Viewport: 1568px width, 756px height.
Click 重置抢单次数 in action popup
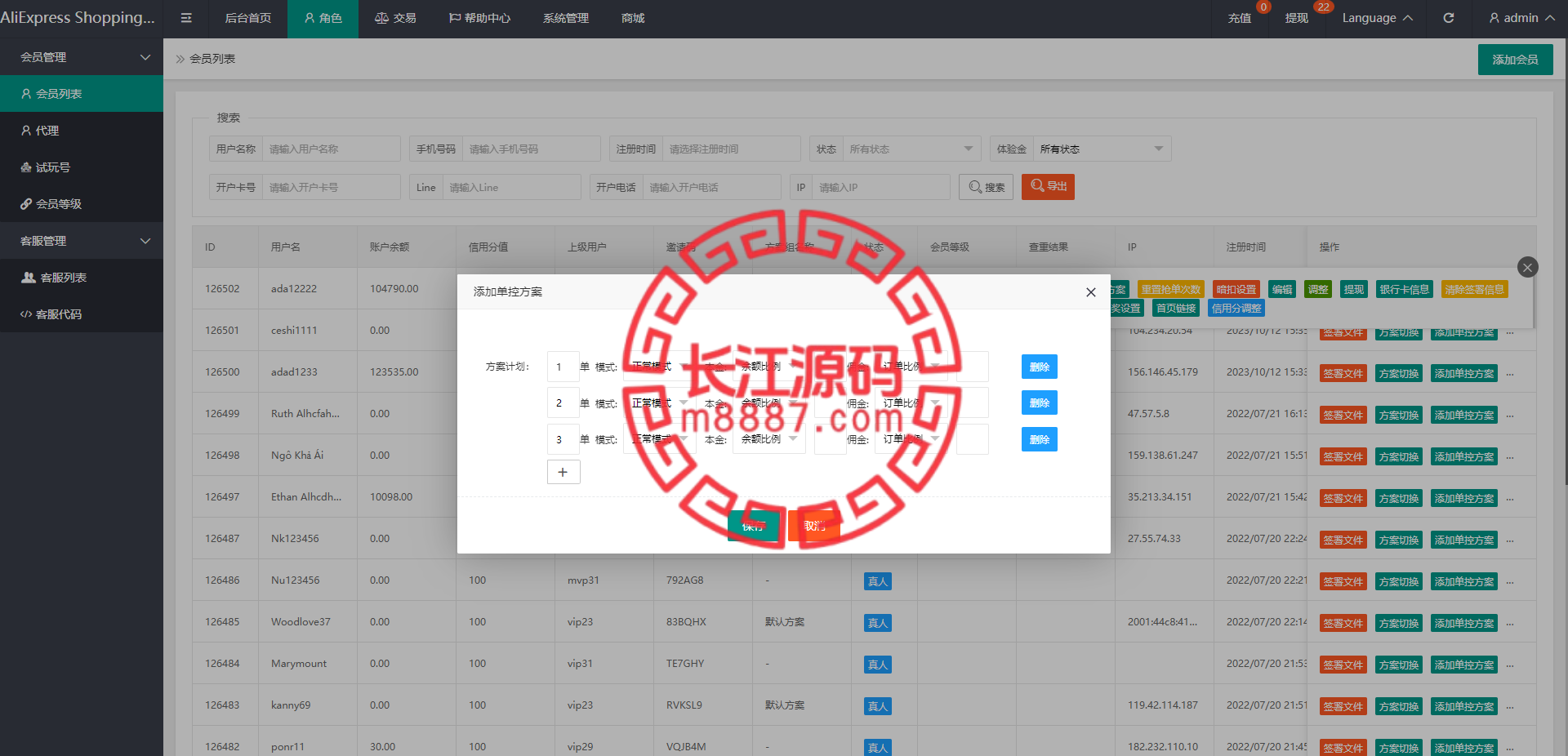(x=1170, y=290)
